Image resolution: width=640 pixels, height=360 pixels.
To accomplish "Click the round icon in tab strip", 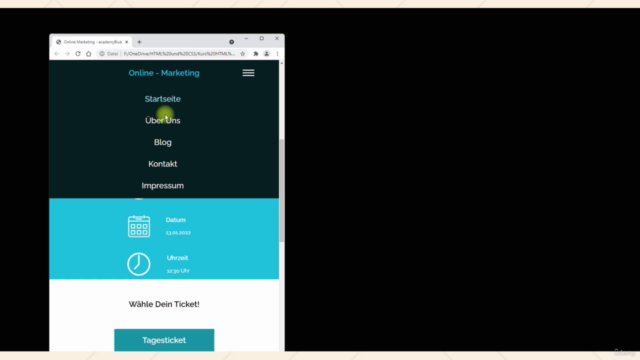I will pyautogui.click(x=231, y=42).
